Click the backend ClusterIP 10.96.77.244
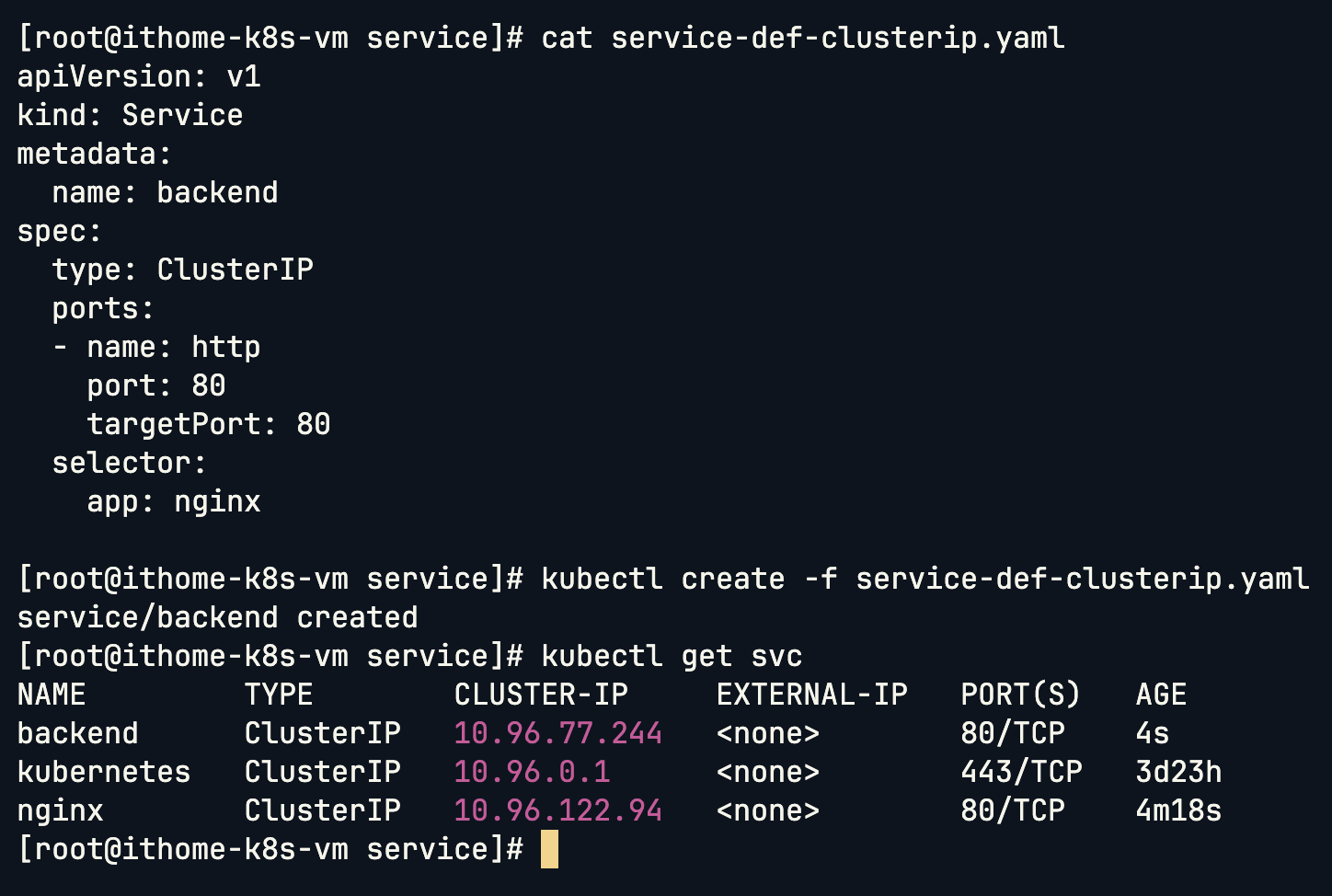Screen dimensions: 1332x896 point(558,733)
